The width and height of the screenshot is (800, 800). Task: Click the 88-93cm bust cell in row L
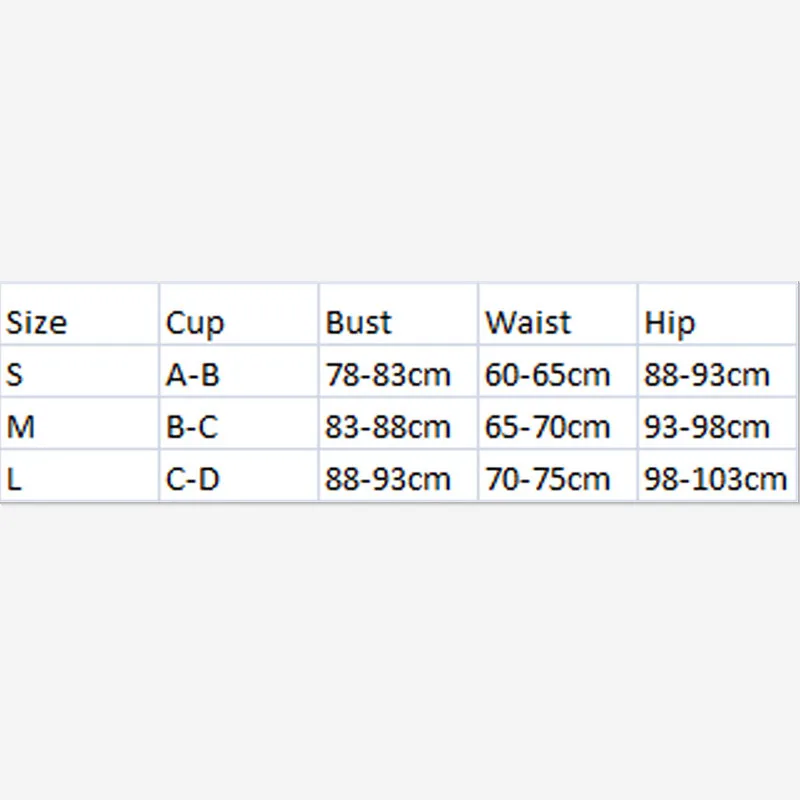(x=398, y=476)
